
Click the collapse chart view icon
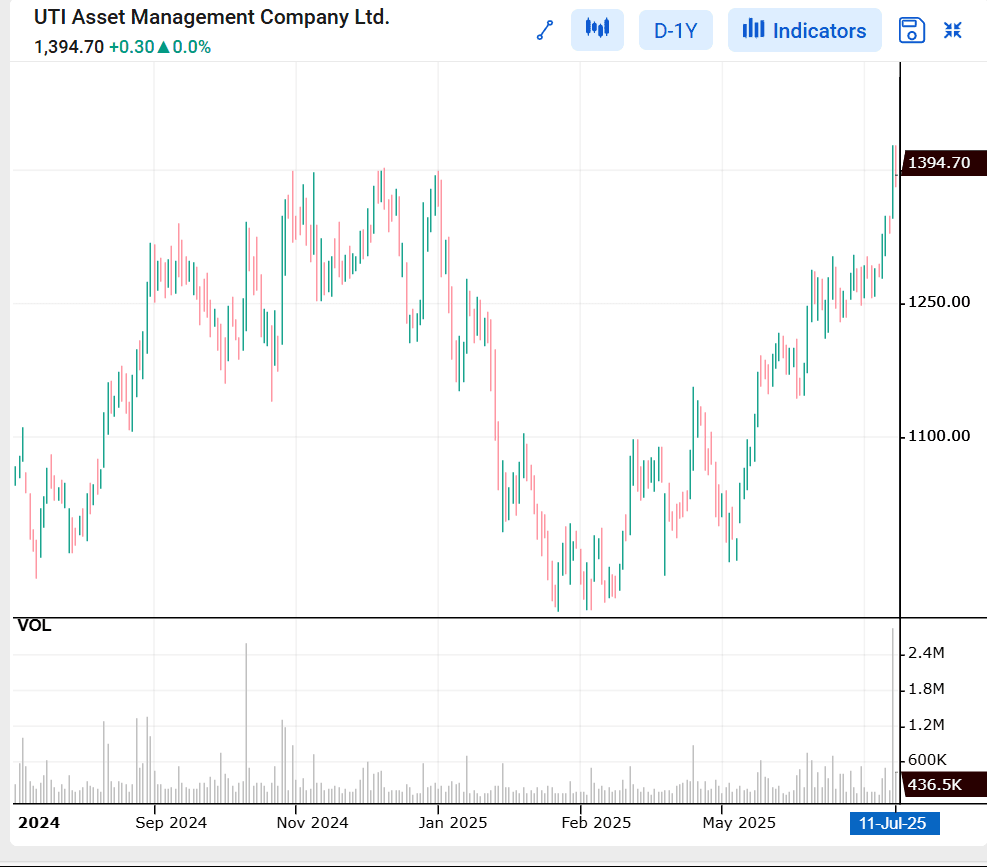point(952,30)
